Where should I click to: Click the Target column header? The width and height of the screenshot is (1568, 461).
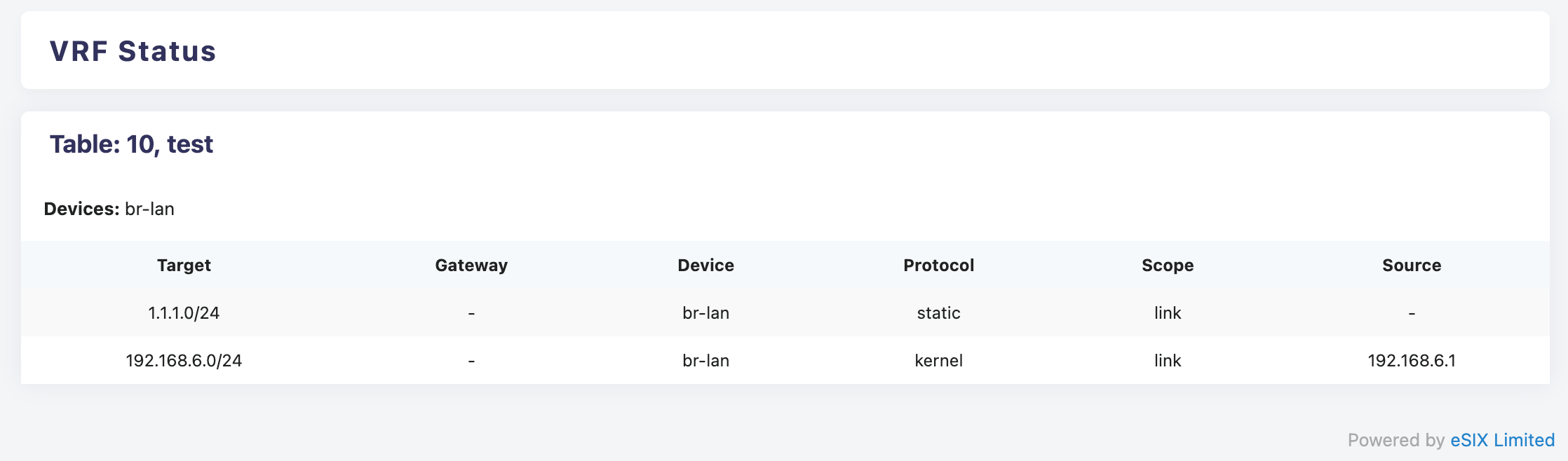tap(184, 266)
